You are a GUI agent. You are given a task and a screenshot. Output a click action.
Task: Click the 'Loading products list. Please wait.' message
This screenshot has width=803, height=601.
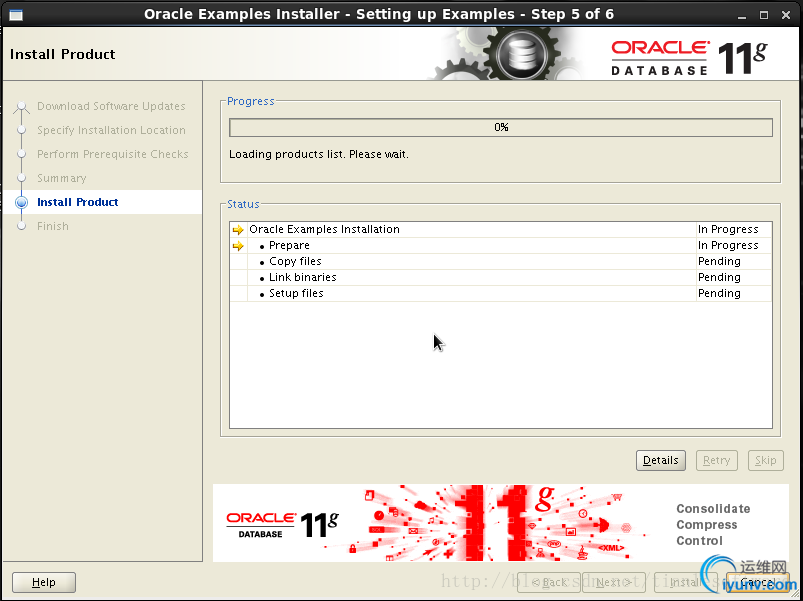(319, 154)
